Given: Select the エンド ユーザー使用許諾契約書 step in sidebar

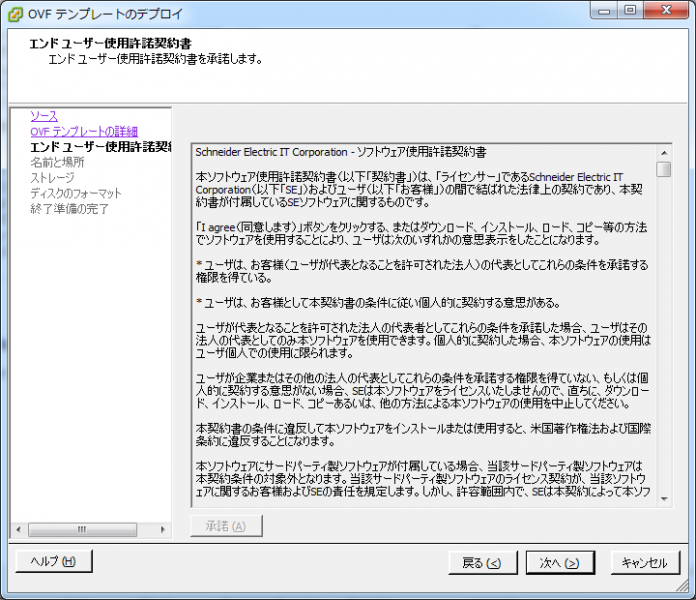Looking at the screenshot, I should tap(101, 147).
